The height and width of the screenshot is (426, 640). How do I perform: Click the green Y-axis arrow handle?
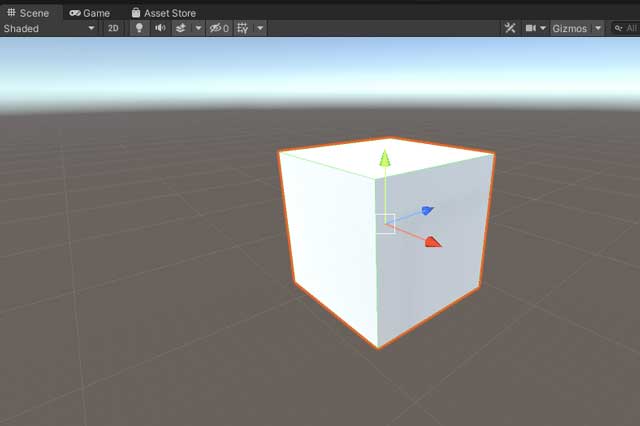click(x=383, y=158)
